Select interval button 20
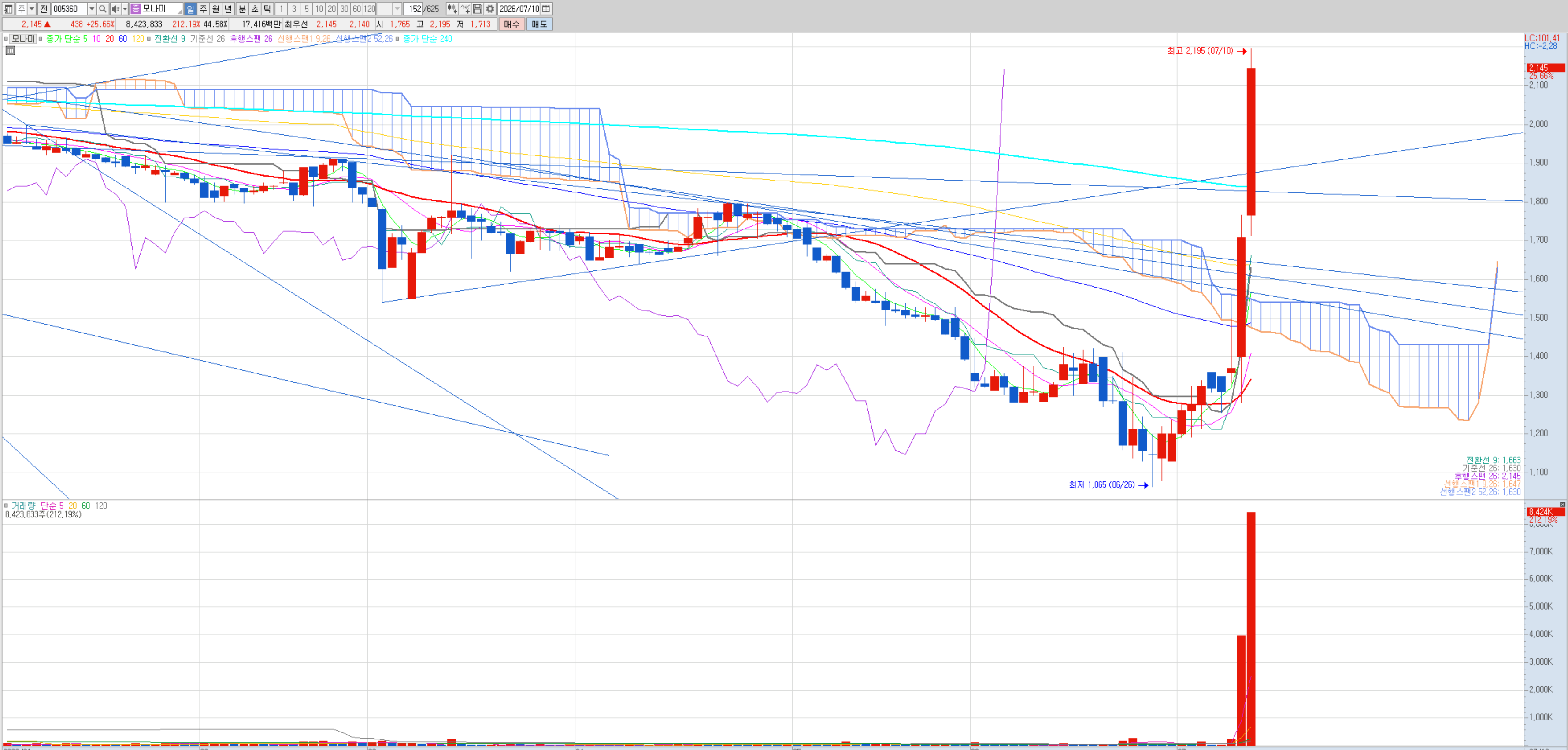The width and height of the screenshot is (1568, 750). [x=332, y=8]
